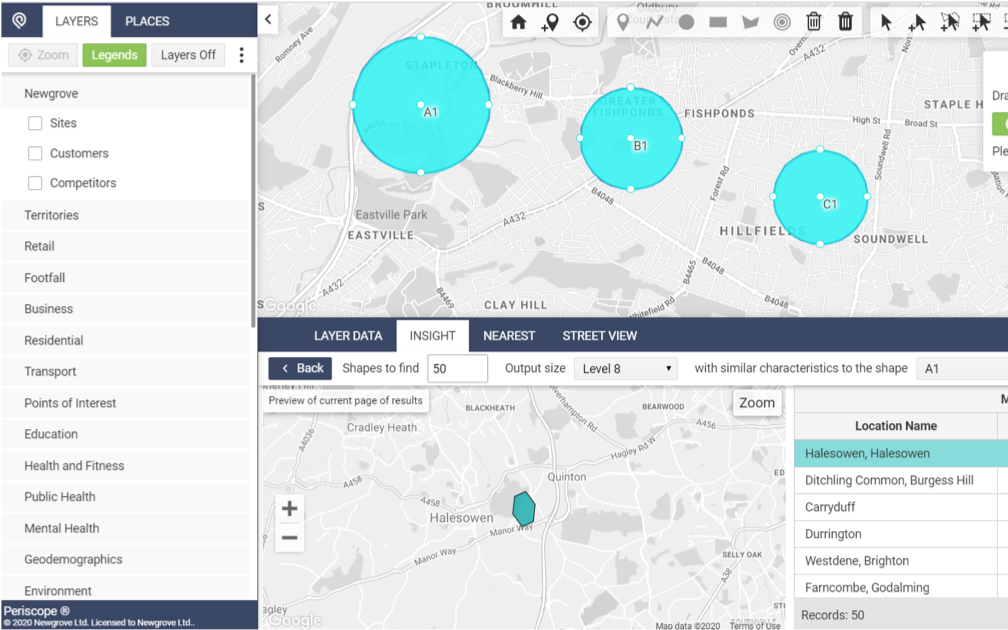The height and width of the screenshot is (630, 1008).
Task: Activate the add-to-selection arrow tool
Action: (x=917, y=22)
